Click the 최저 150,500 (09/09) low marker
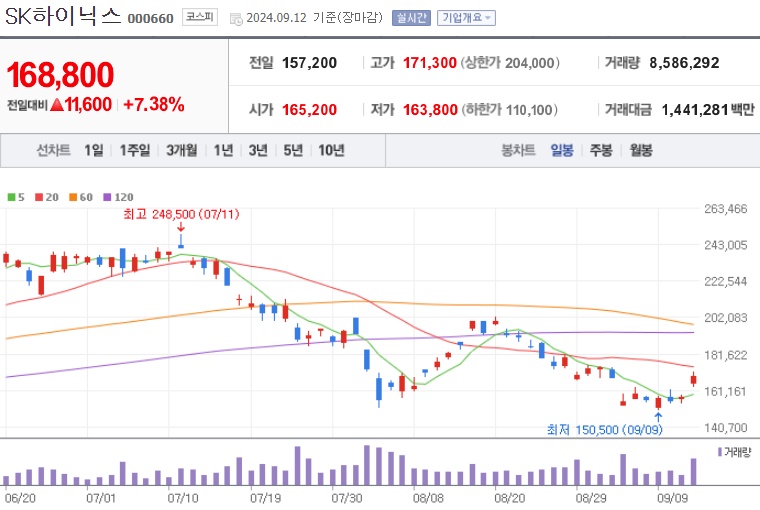 (604, 430)
